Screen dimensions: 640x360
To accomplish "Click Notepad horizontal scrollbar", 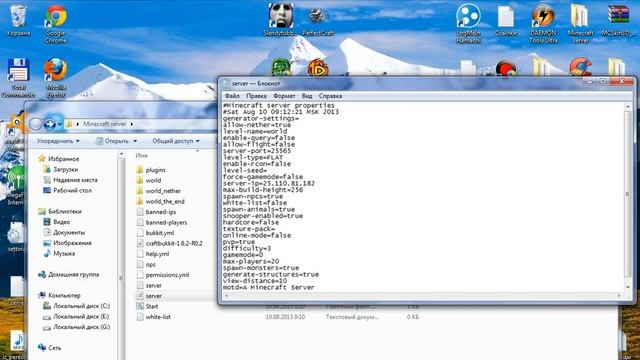I will (423, 295).
